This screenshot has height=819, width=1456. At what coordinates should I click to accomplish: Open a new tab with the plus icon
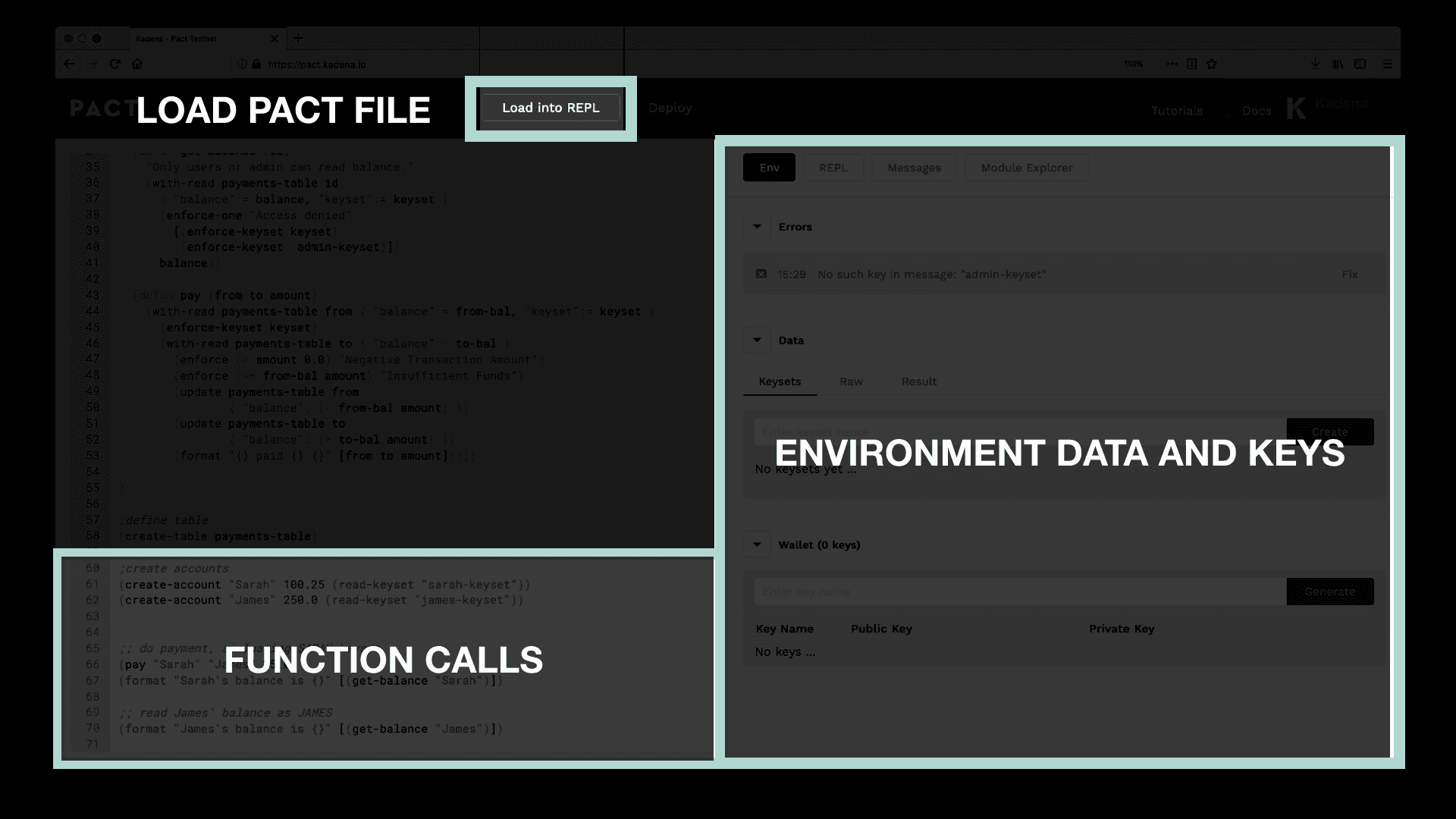pyautogui.click(x=298, y=38)
